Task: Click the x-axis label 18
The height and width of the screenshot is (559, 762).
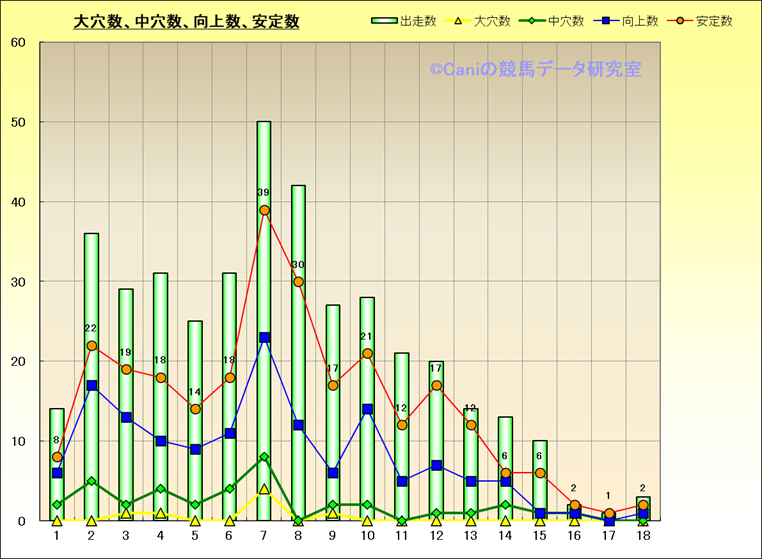Action: coord(643,537)
